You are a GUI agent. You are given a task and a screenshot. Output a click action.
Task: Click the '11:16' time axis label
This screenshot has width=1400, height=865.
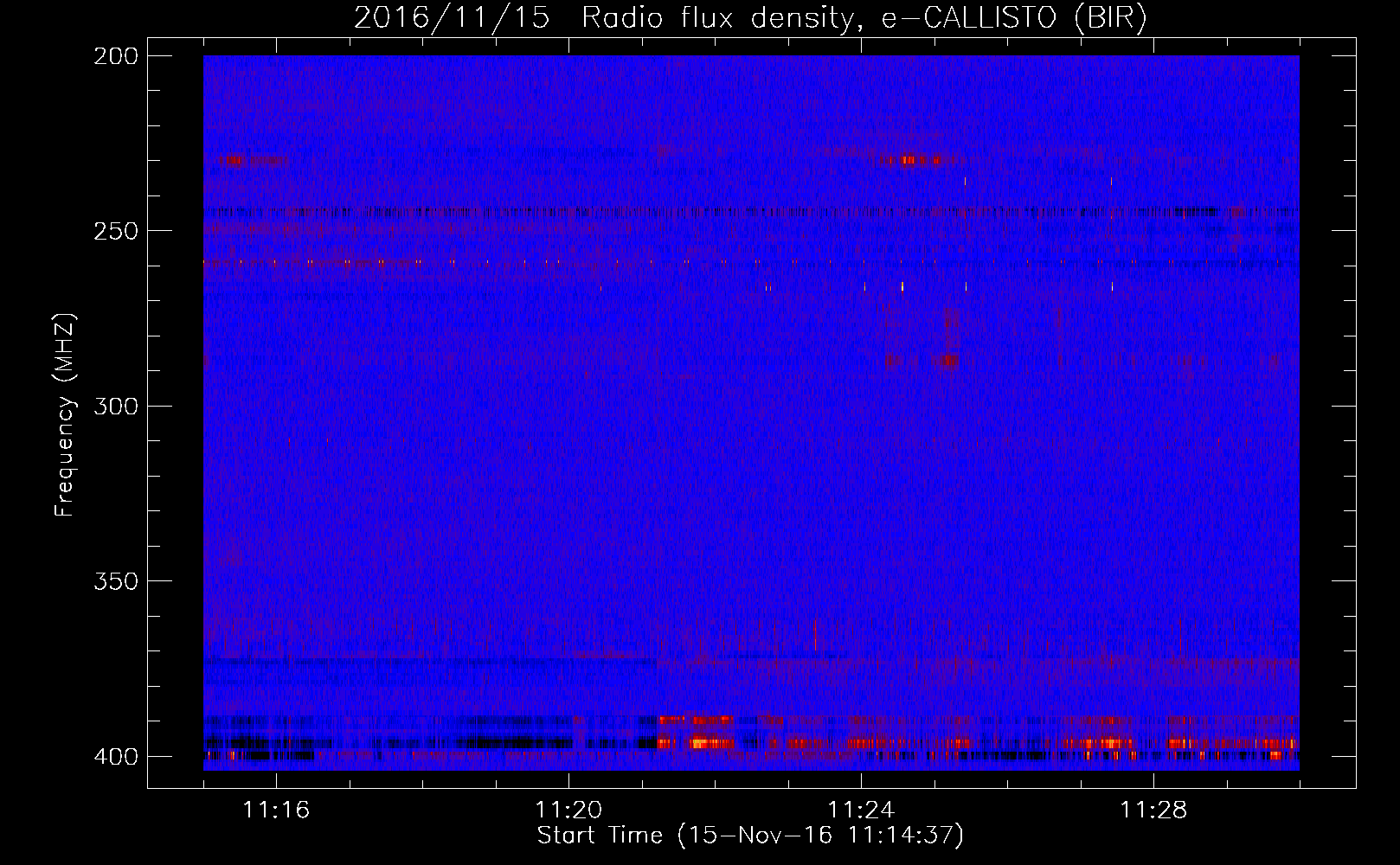tap(276, 811)
